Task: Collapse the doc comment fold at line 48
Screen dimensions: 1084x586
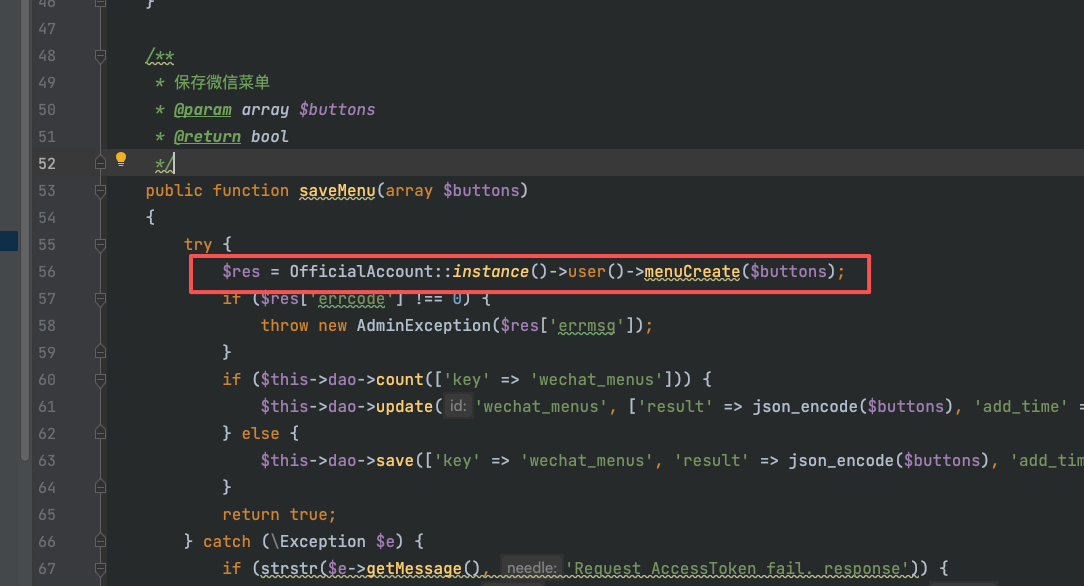Action: point(100,56)
